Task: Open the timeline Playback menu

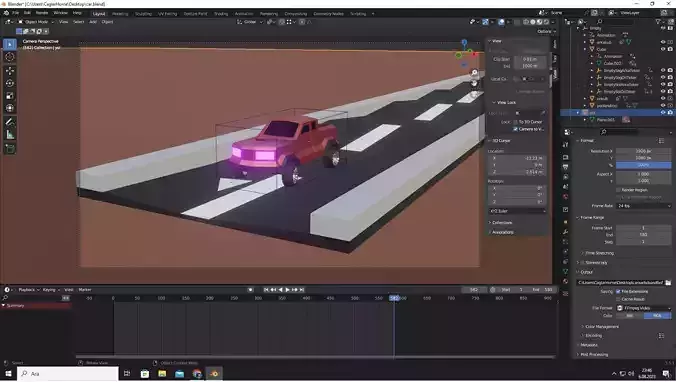Action: click(28, 290)
